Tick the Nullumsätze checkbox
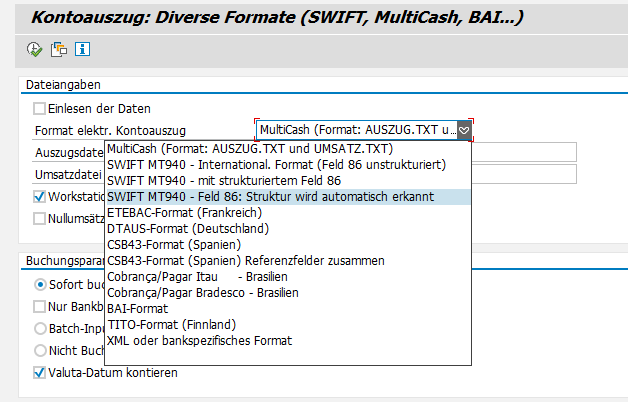 (x=40, y=218)
